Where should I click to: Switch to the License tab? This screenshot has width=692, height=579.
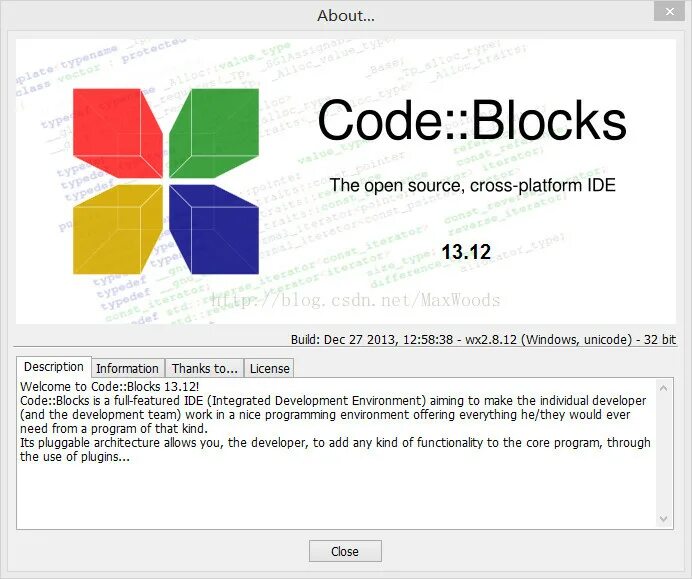tap(269, 368)
